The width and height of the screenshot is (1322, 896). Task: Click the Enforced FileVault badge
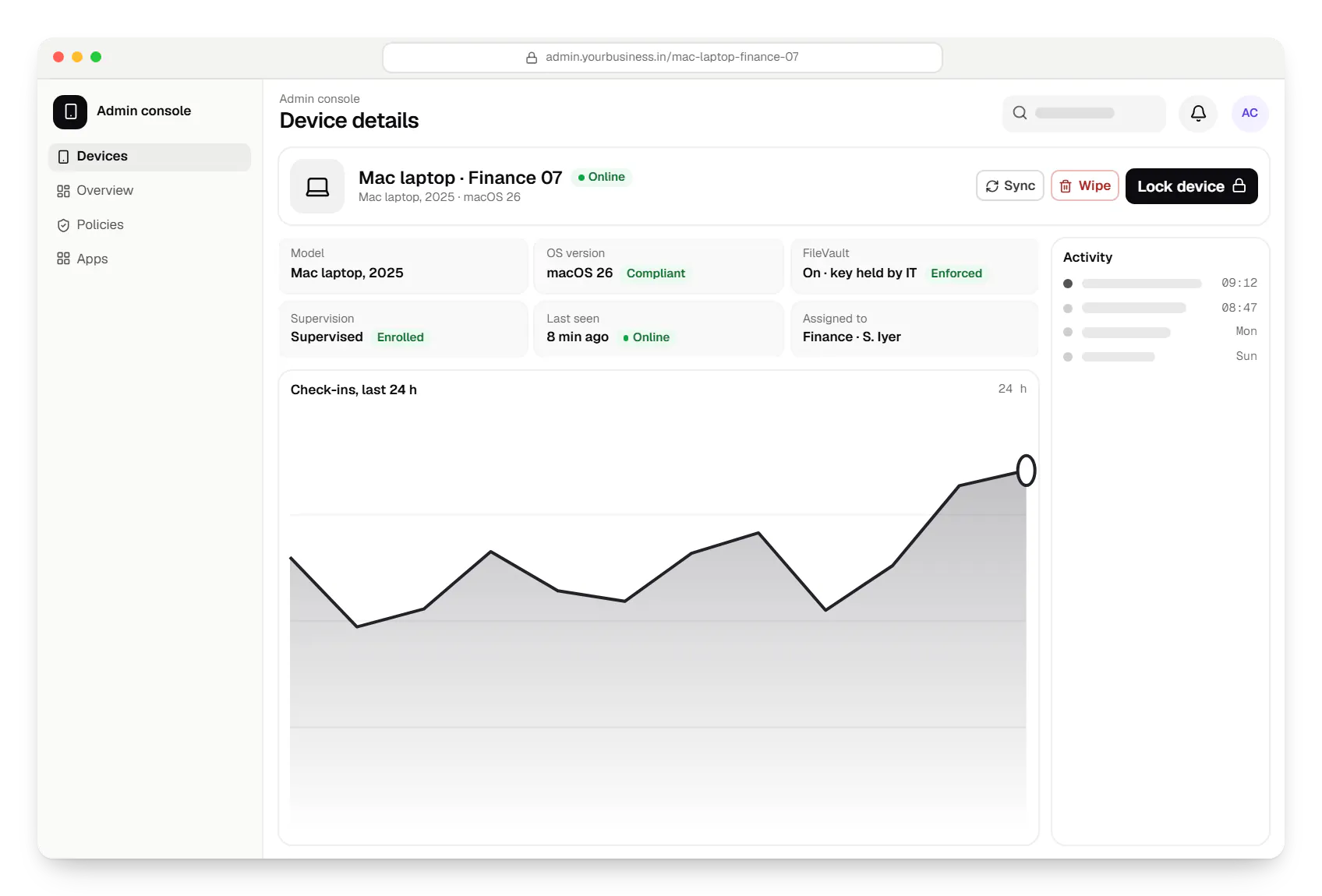956,273
